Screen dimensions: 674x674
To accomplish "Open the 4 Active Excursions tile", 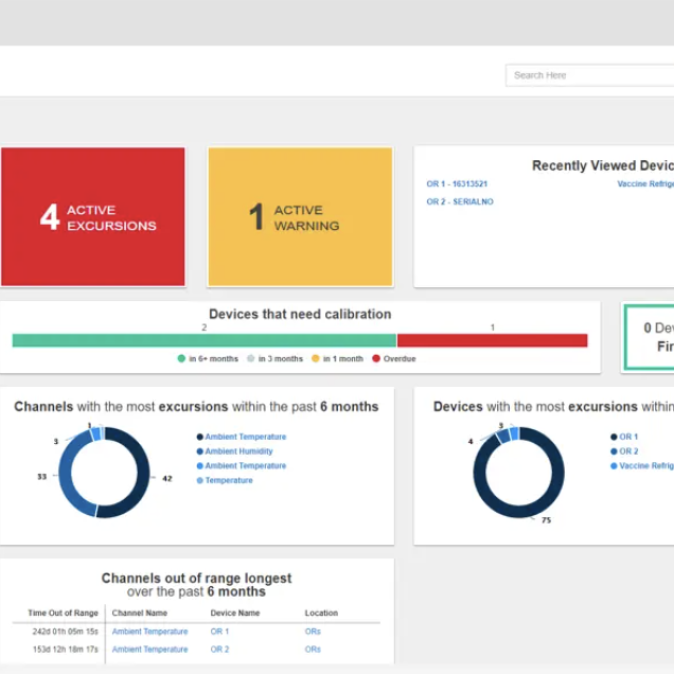I will click(x=93, y=217).
